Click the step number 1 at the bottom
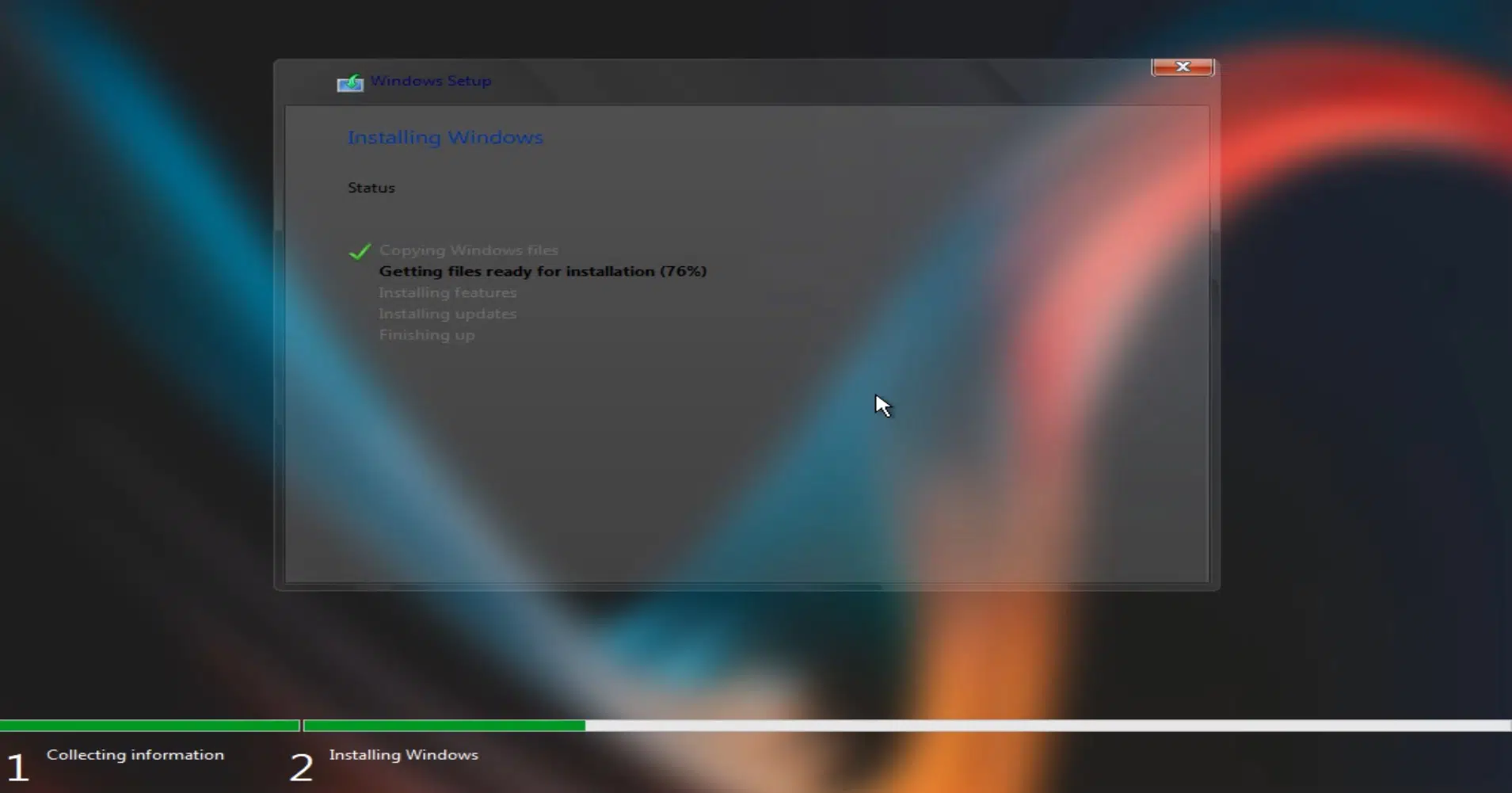Screen dimensions: 1512x793 (17, 768)
